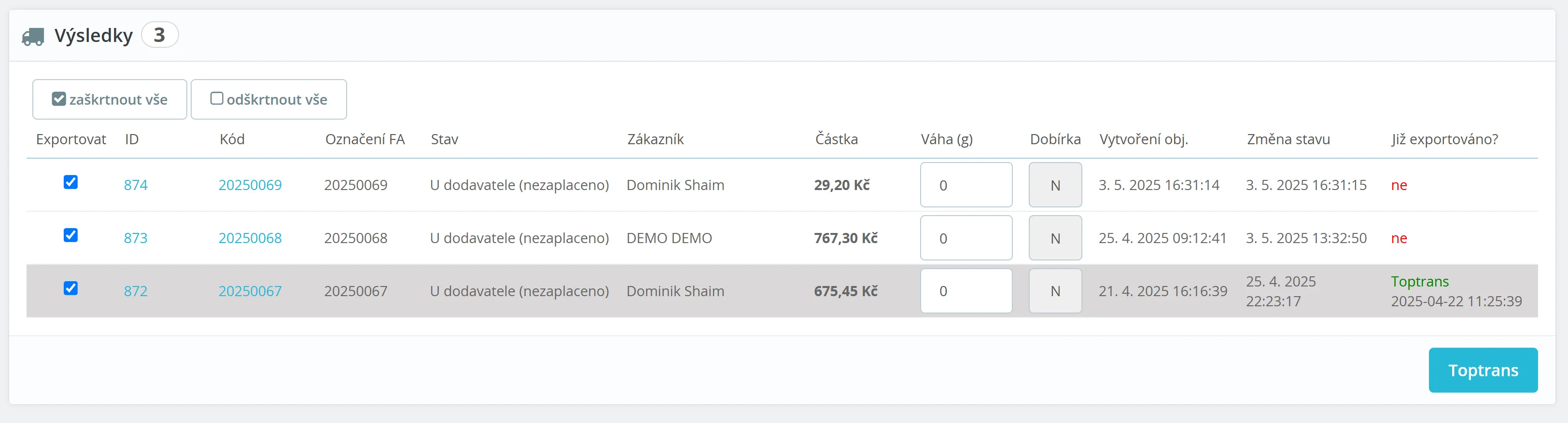Open order code 20250069 link

(x=250, y=185)
